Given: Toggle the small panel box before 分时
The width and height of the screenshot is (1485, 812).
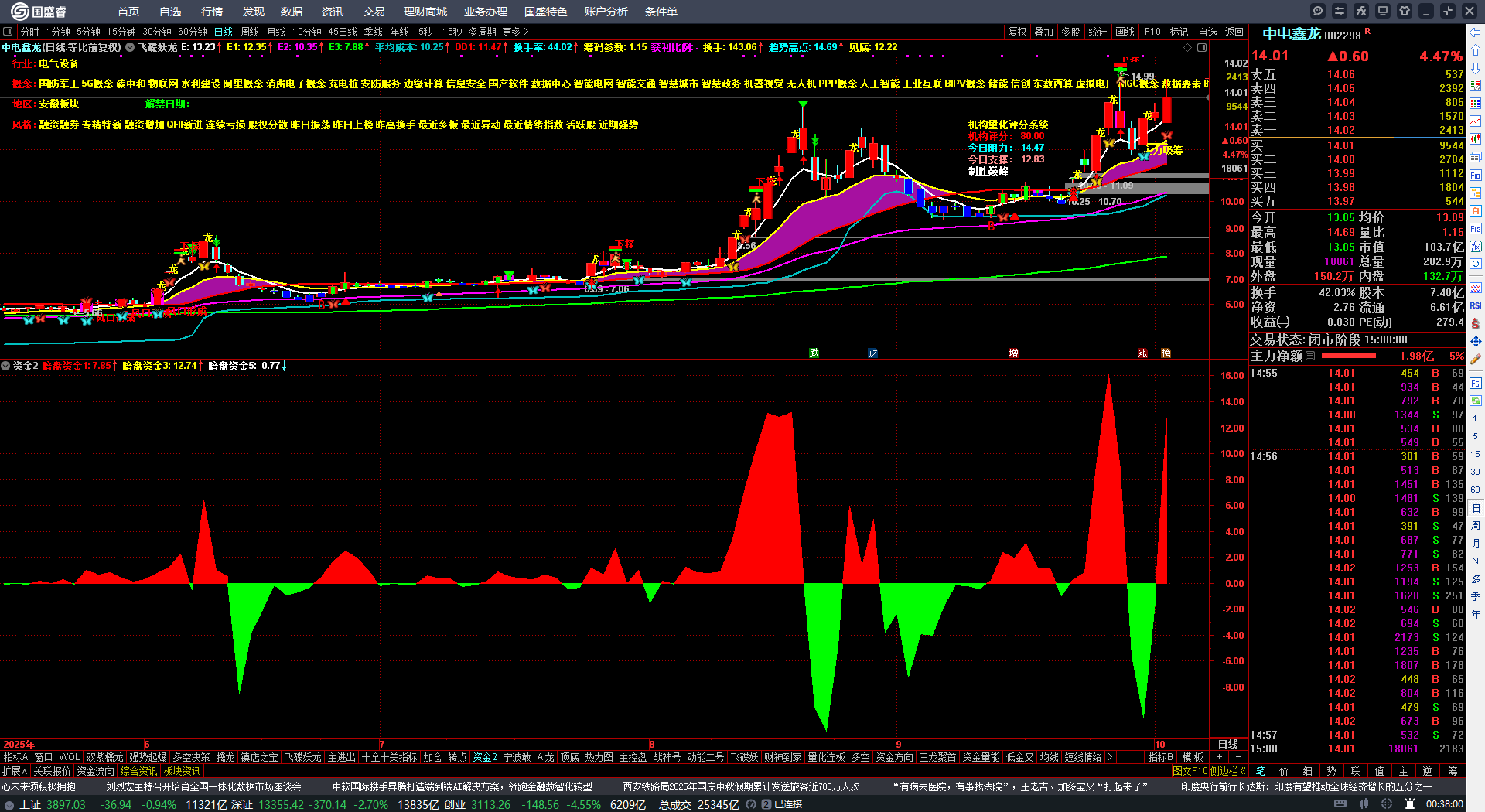Looking at the screenshot, I should tap(8, 32).
